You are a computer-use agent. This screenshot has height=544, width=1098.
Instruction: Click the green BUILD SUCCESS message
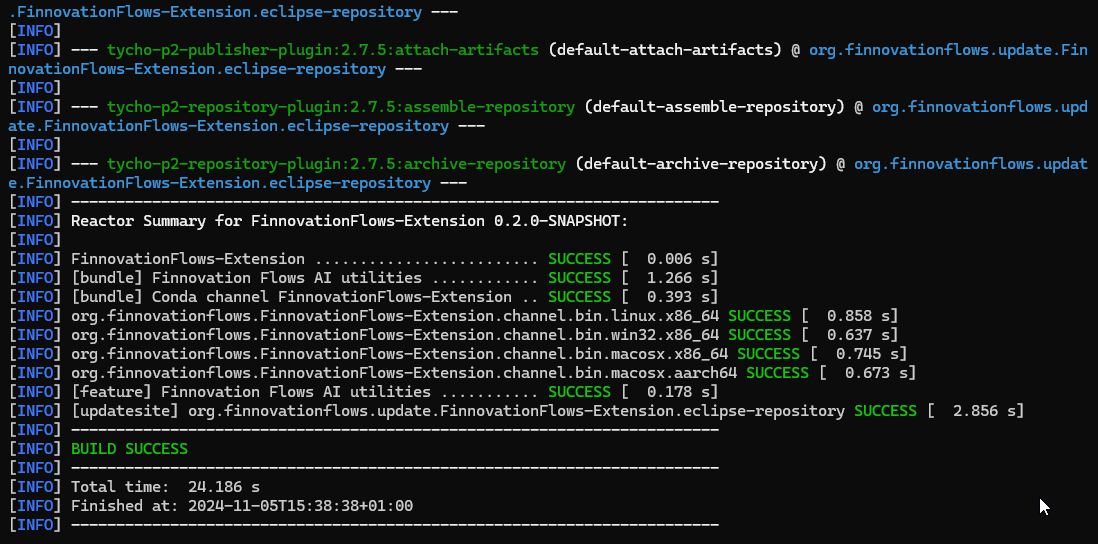[129, 449]
